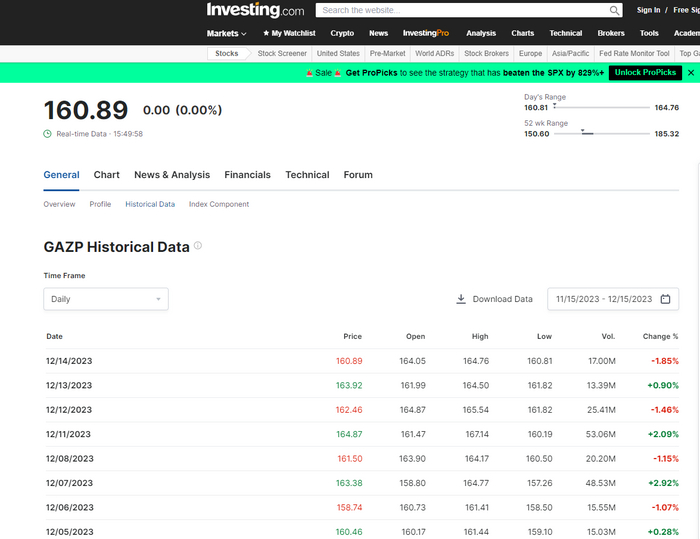Click the Download Data arrow icon
Image resolution: width=700 pixels, height=539 pixels.
(x=461, y=299)
